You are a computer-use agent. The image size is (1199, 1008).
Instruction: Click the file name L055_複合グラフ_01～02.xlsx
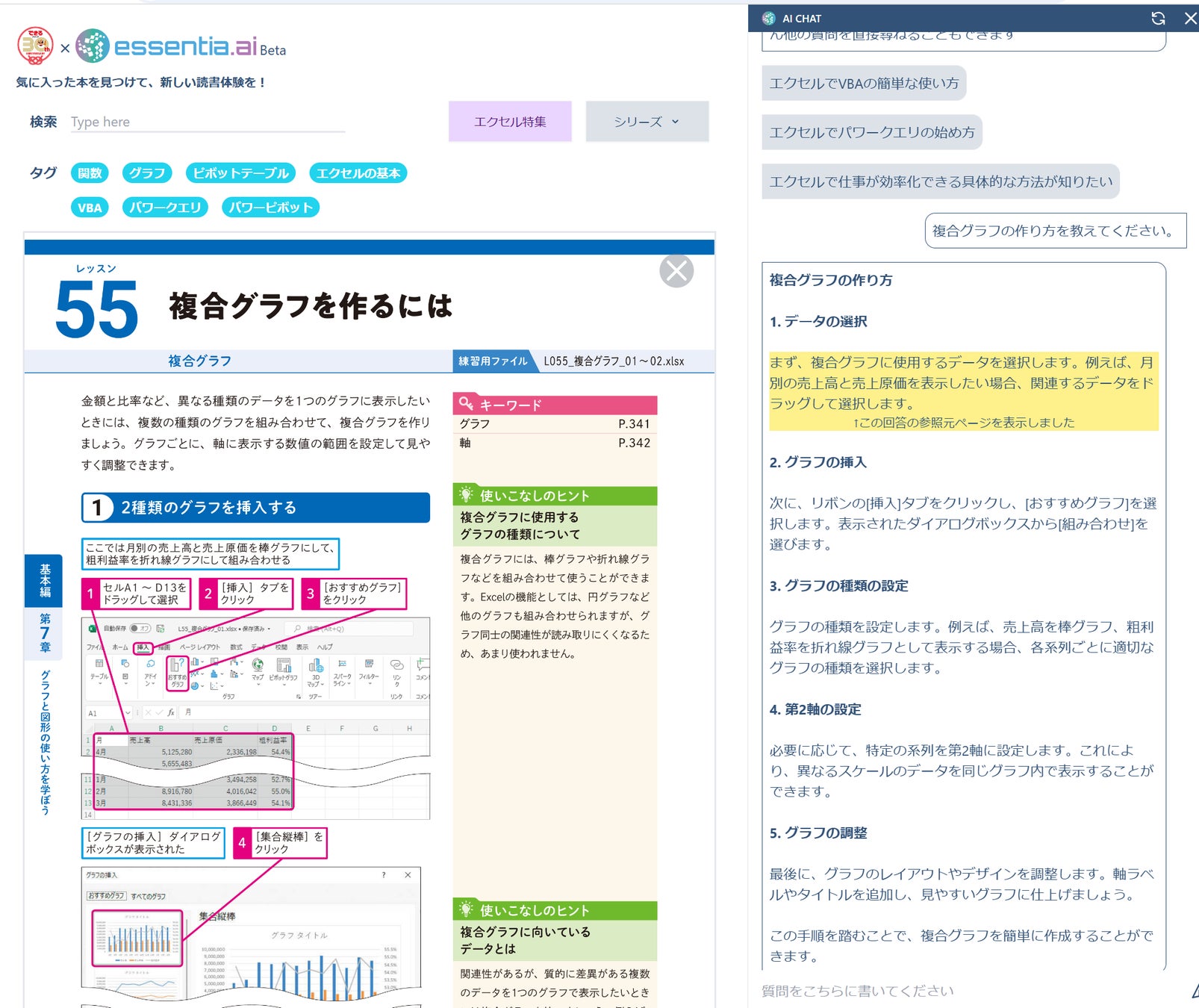(x=614, y=361)
